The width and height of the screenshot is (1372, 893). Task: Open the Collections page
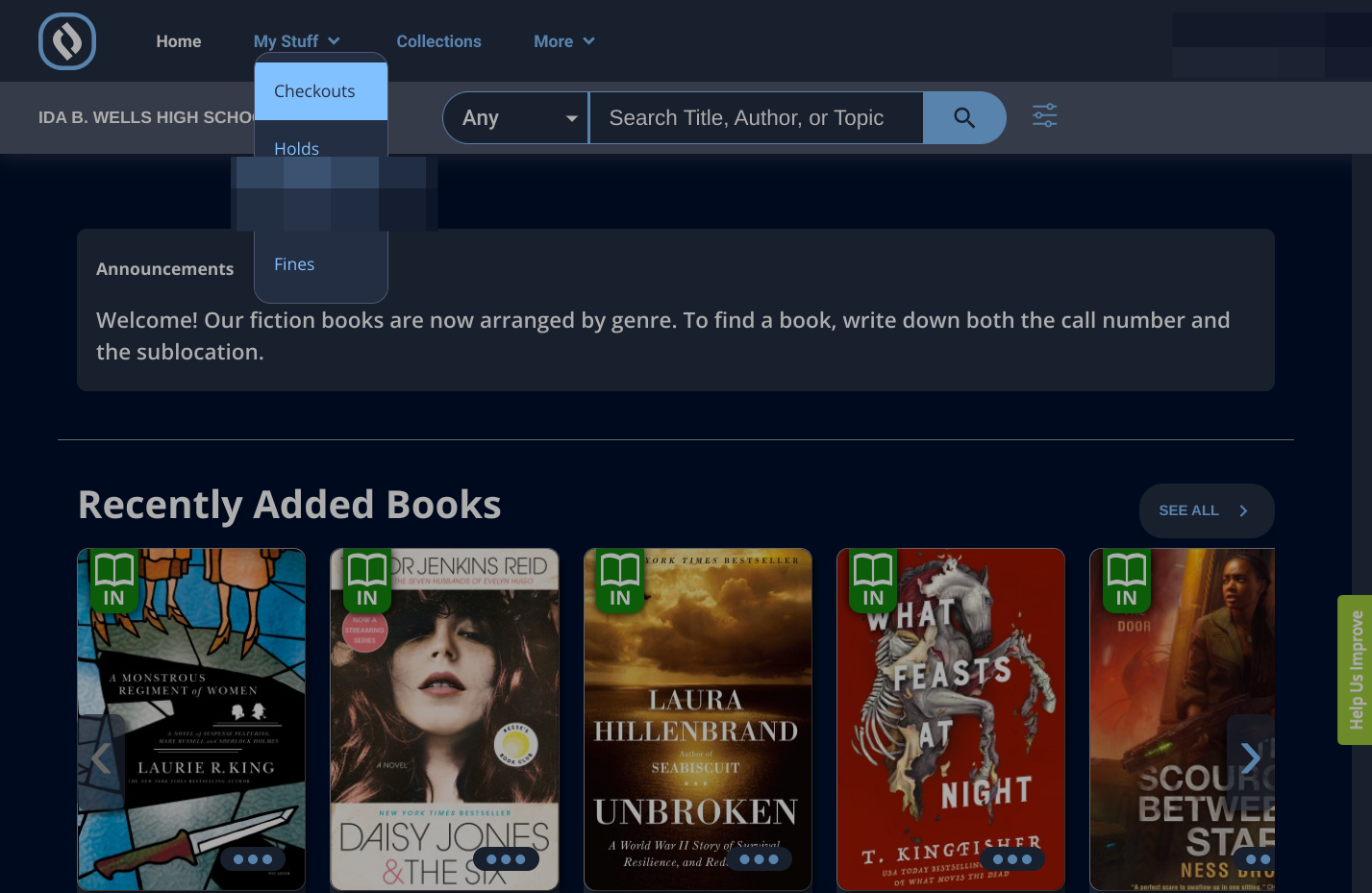tap(439, 41)
